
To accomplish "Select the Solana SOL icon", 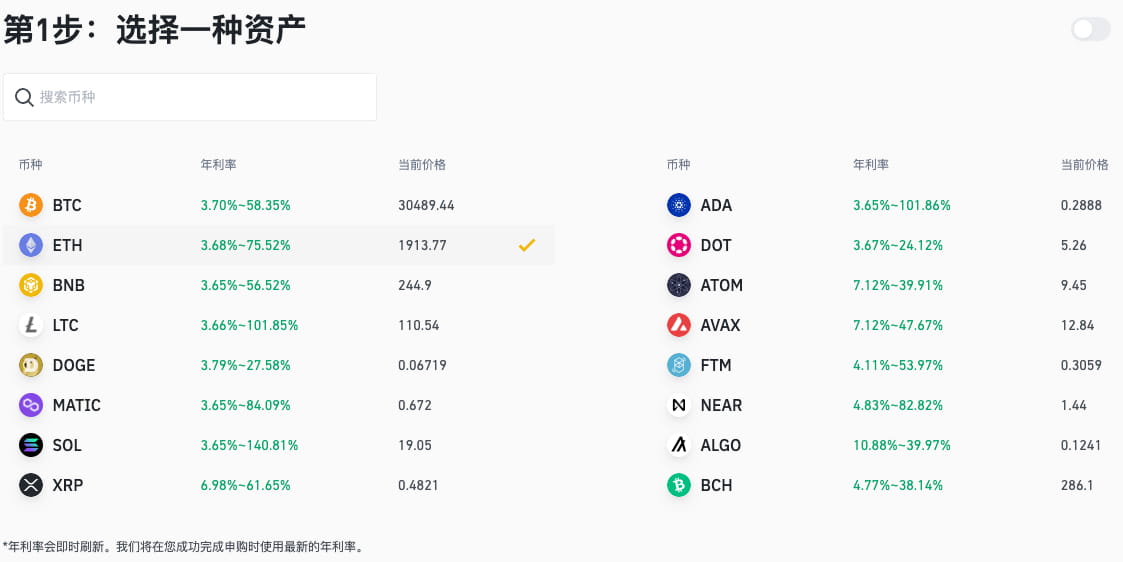I will pyautogui.click(x=31, y=445).
